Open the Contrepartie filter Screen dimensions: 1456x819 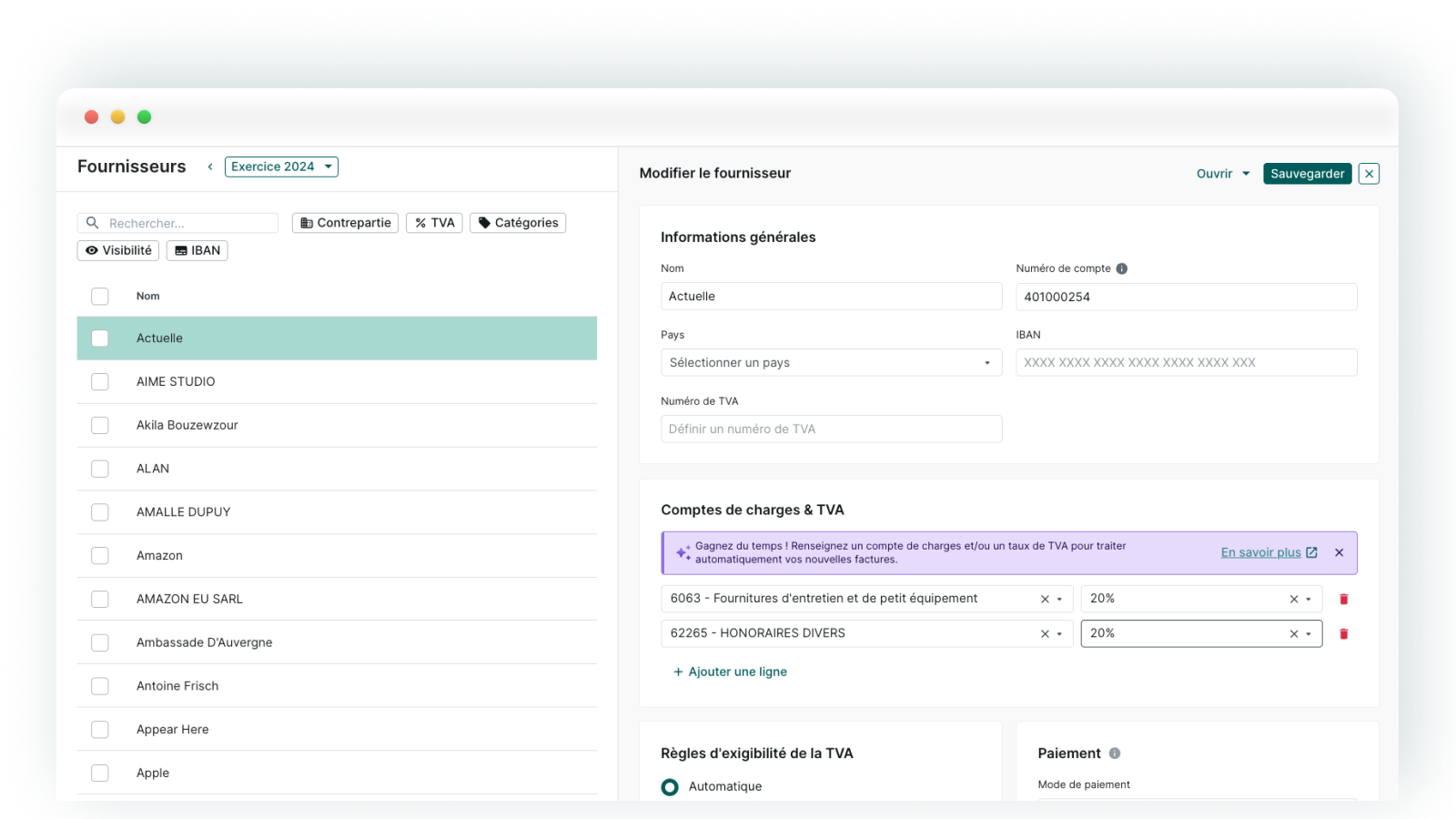346,223
